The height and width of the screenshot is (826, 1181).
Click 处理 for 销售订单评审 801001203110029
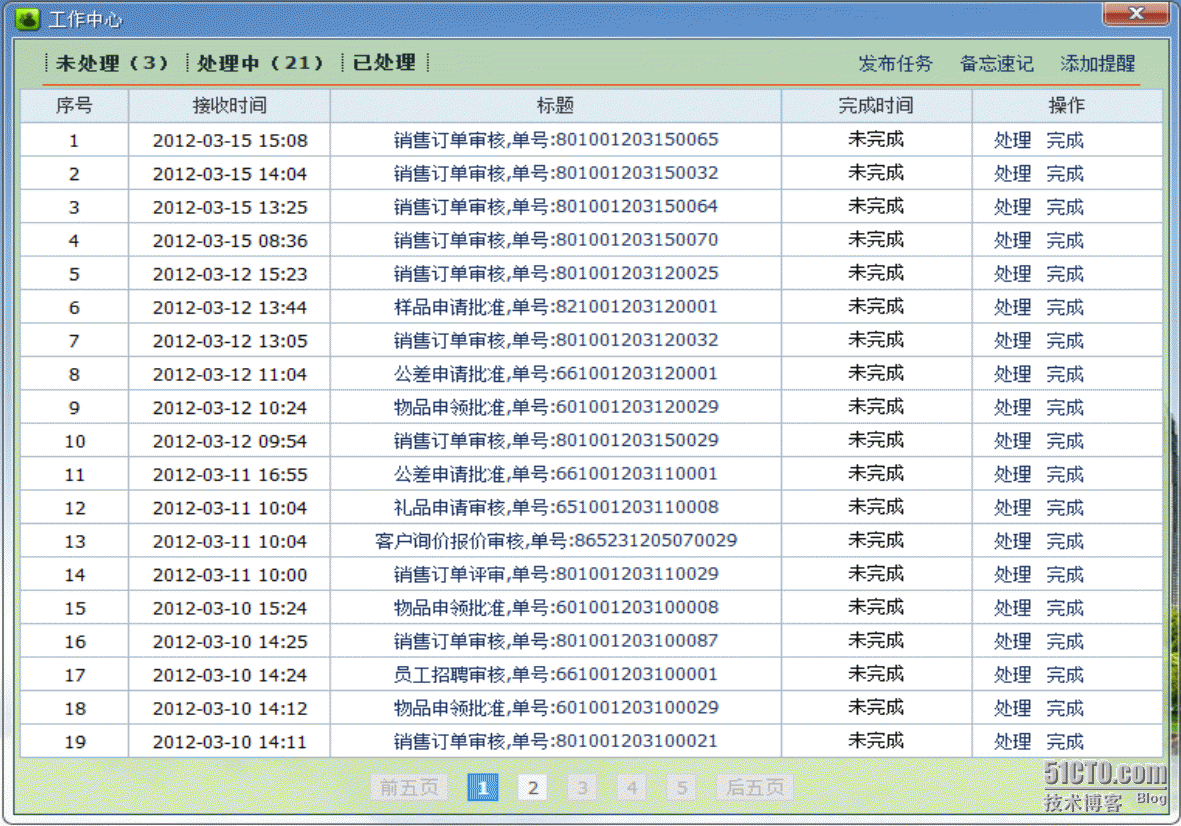[x=1012, y=575]
